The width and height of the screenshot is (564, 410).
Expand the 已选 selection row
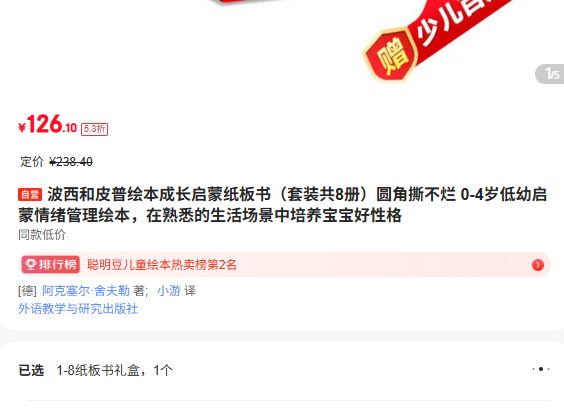[x=284, y=370]
